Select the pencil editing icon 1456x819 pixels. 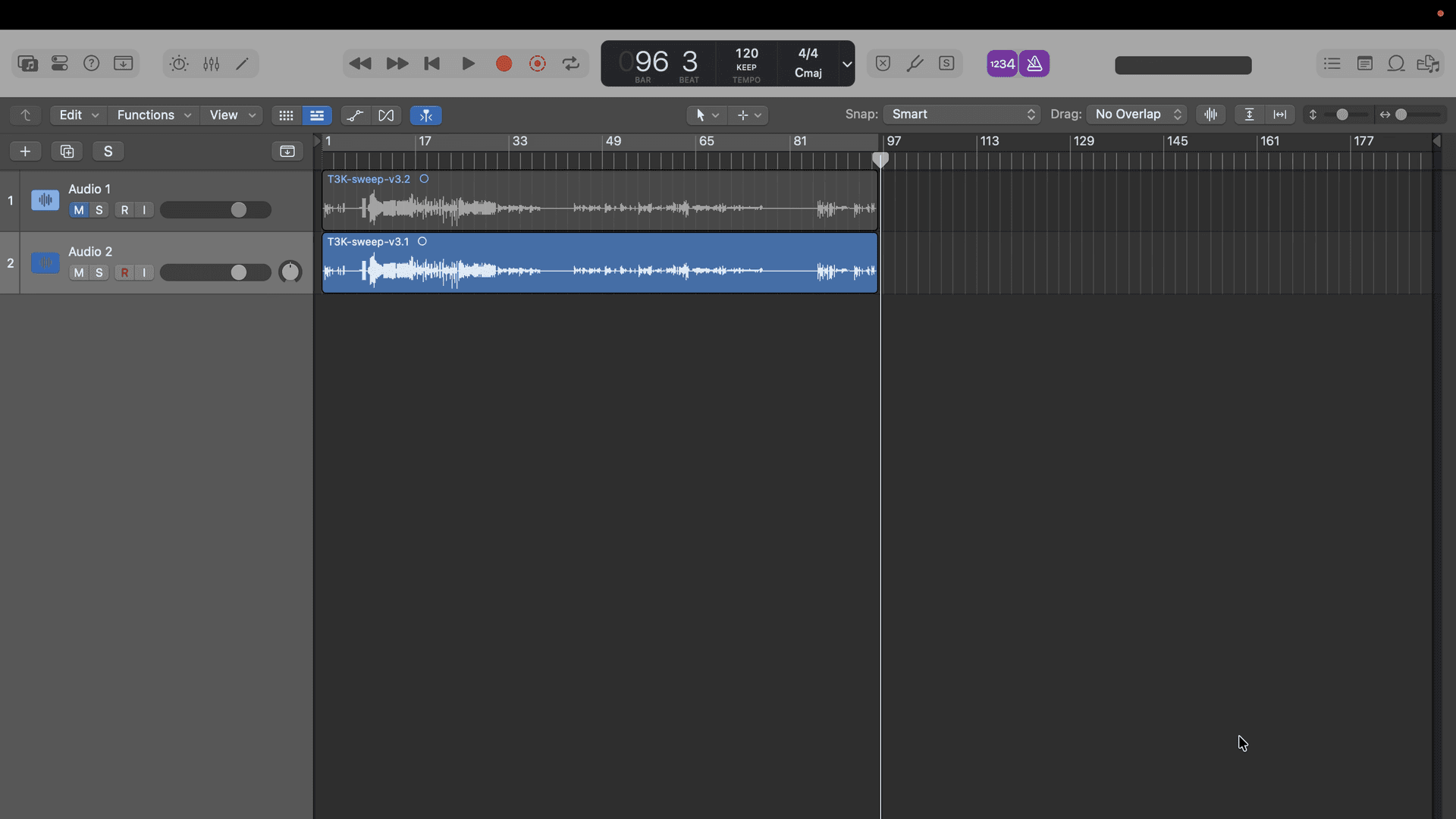pyautogui.click(x=243, y=64)
